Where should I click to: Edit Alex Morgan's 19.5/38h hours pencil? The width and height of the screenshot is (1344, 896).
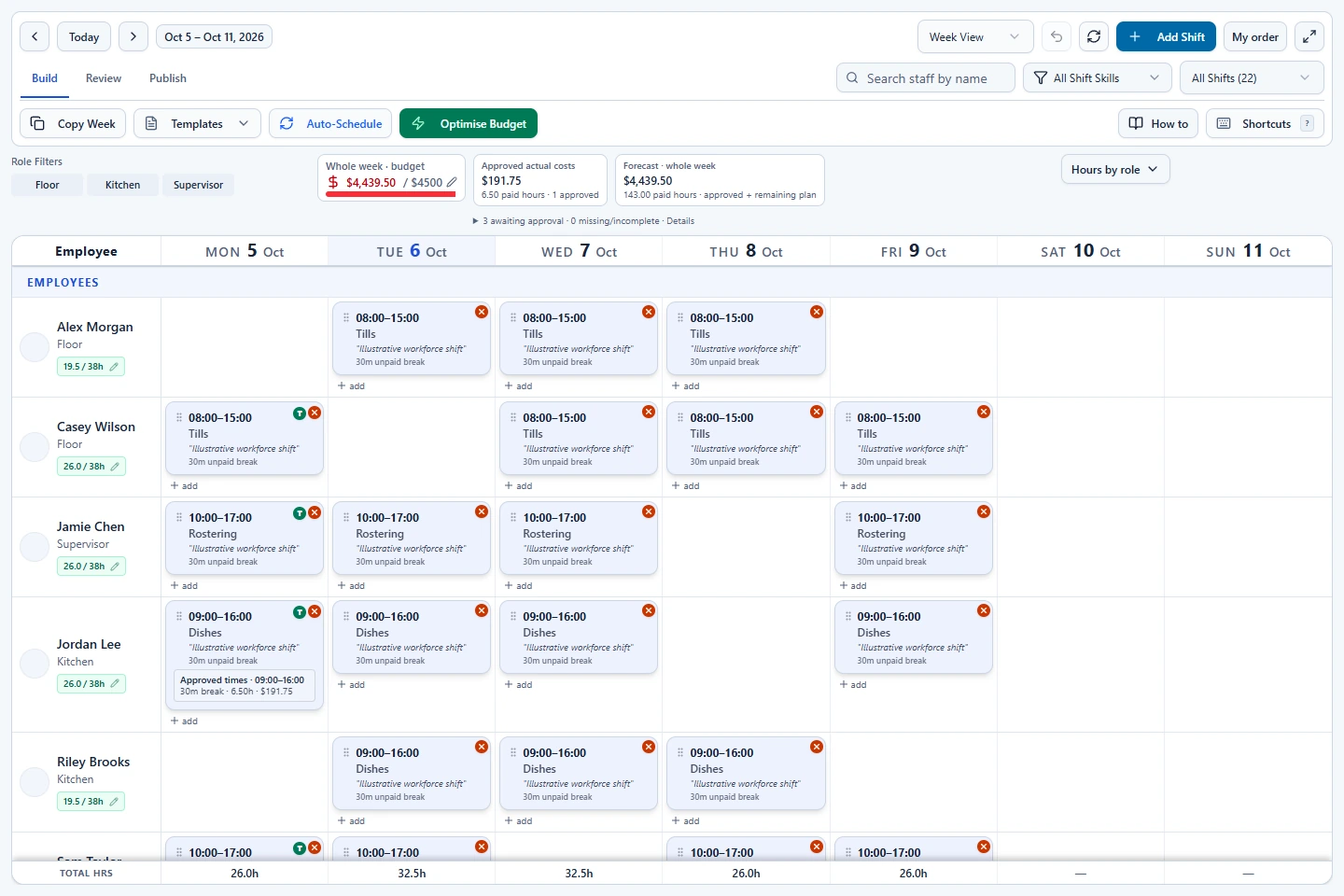point(114,367)
